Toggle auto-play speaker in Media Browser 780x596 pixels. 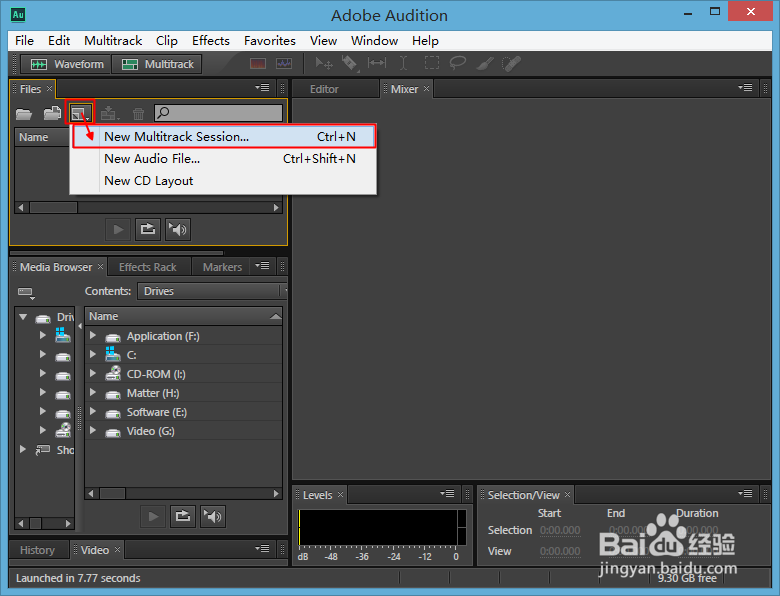(213, 516)
